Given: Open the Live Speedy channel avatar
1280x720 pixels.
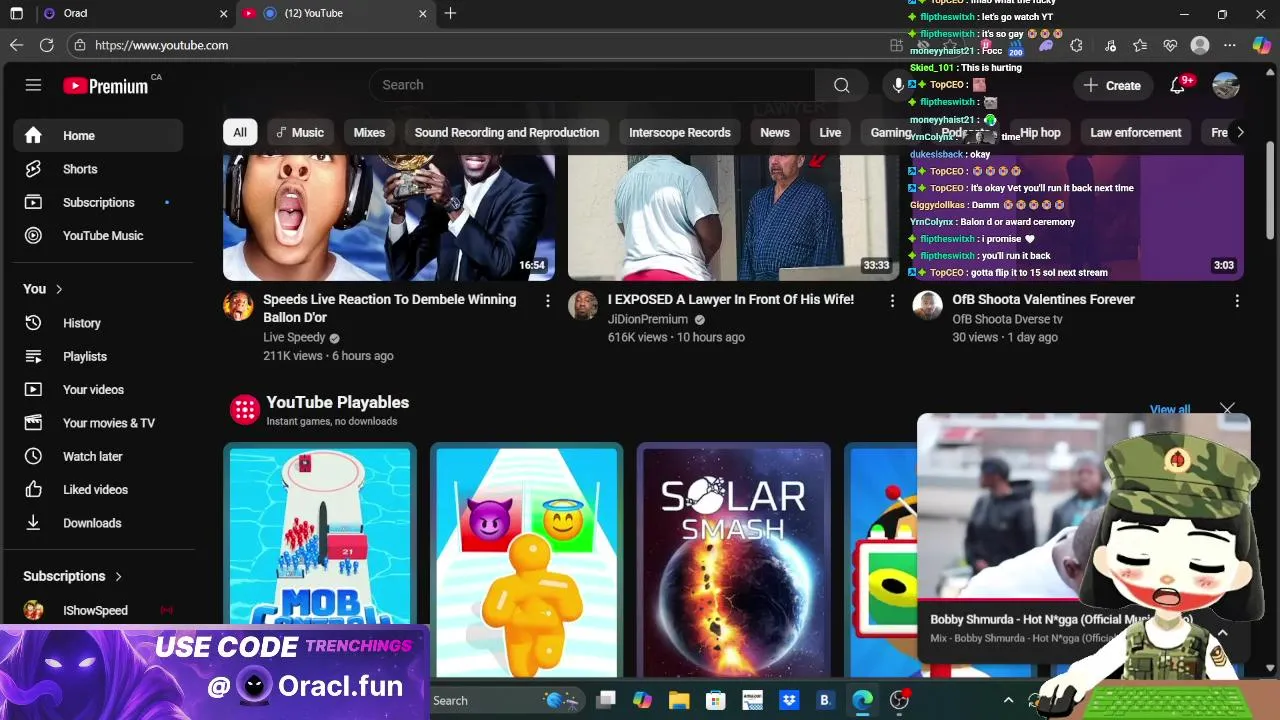Looking at the screenshot, I should coord(238,306).
